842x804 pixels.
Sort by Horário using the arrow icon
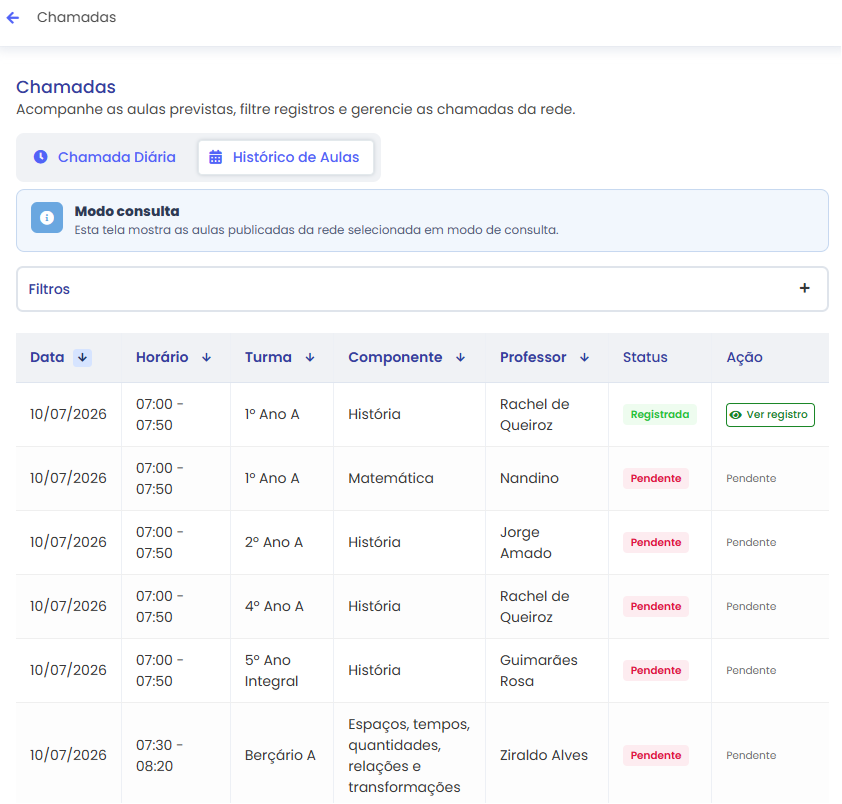pos(207,358)
